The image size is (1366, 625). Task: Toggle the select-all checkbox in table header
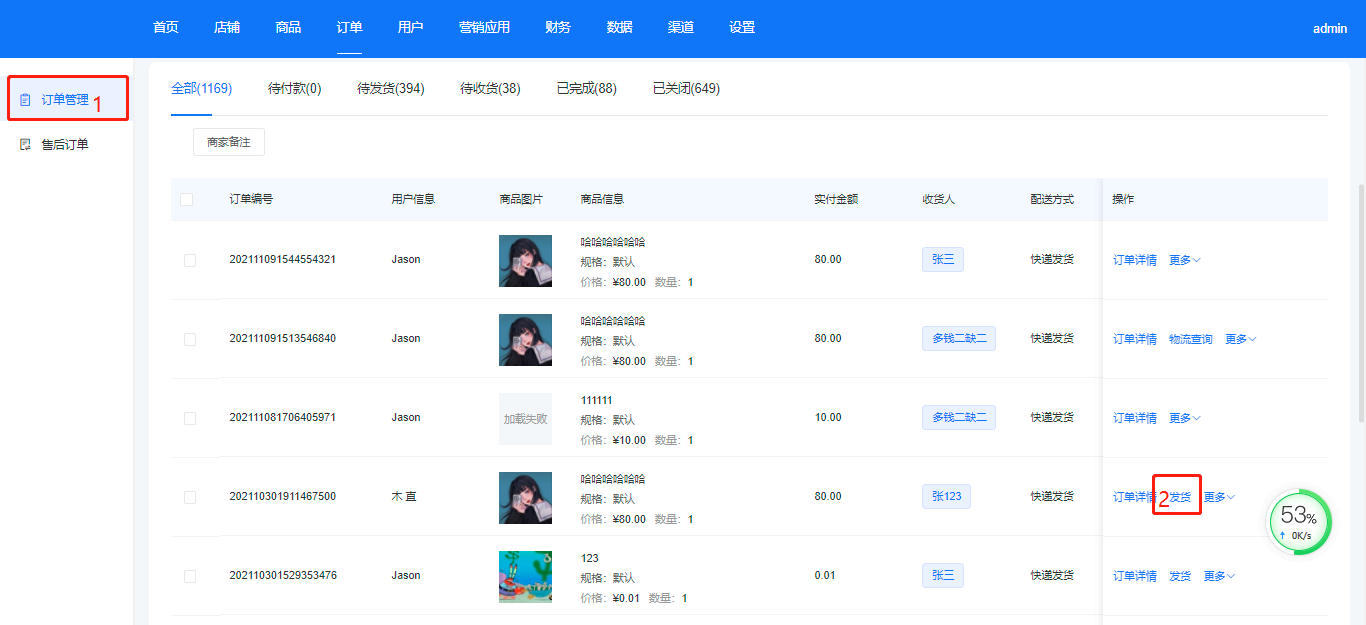click(187, 200)
